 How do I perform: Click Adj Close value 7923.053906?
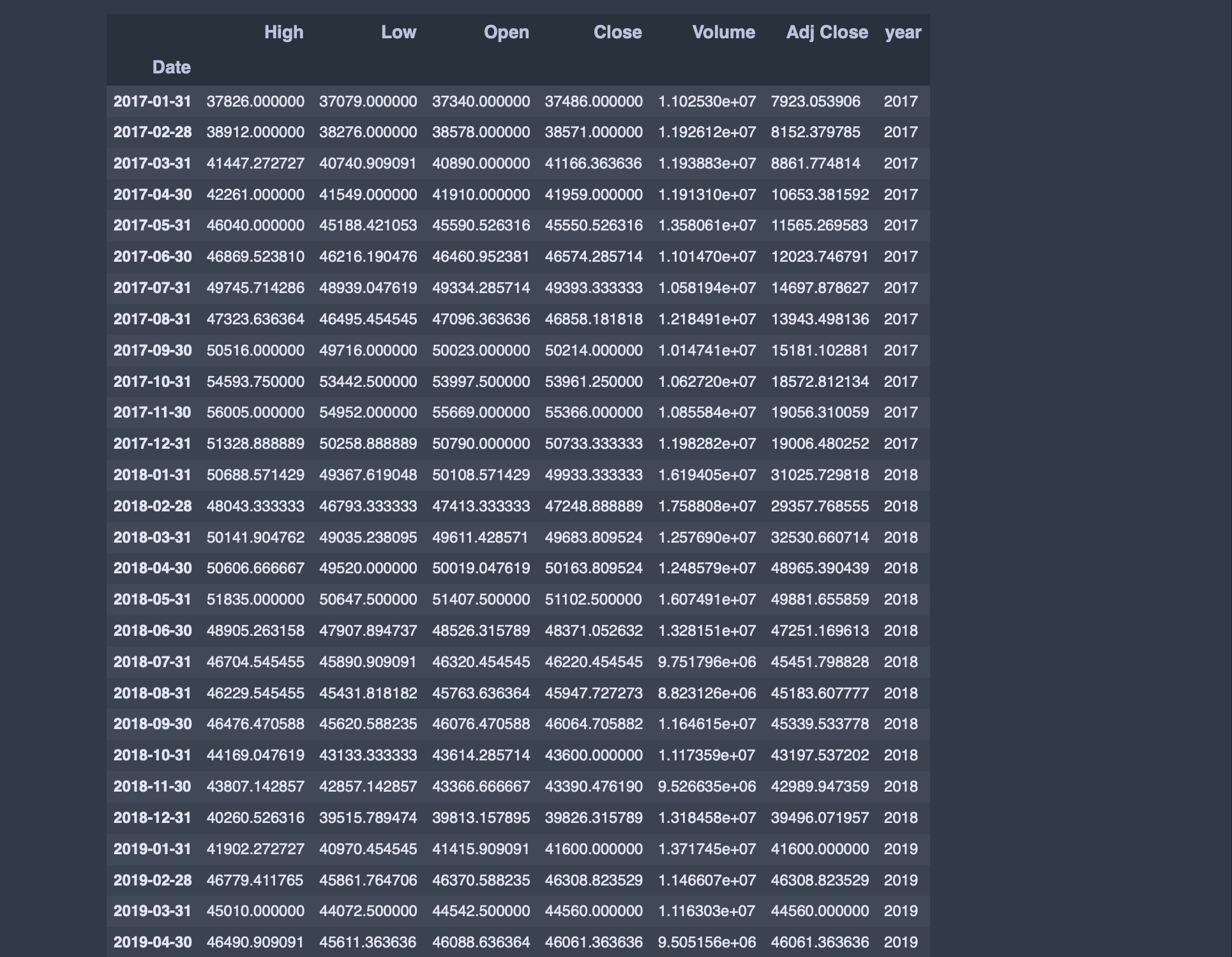pos(815,102)
